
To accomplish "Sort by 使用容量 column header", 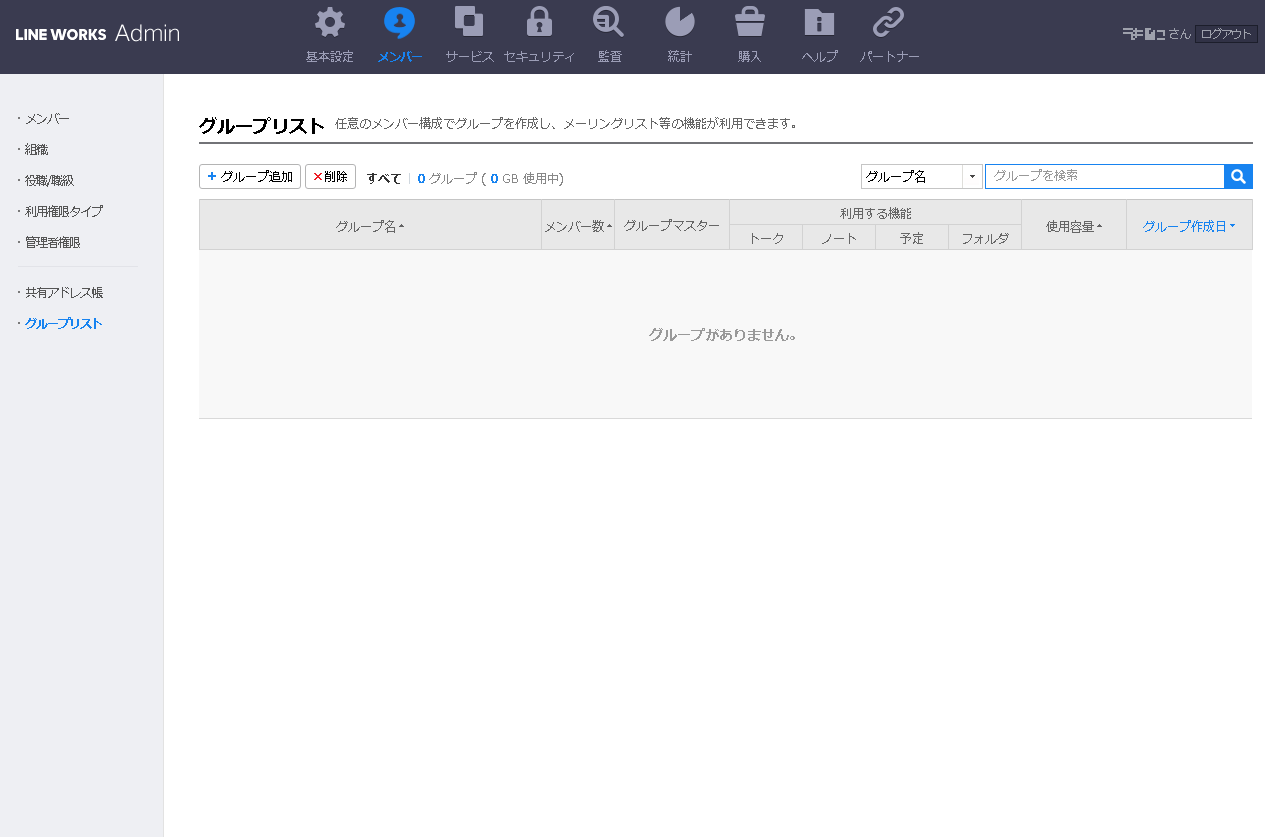I will click(1073, 227).
